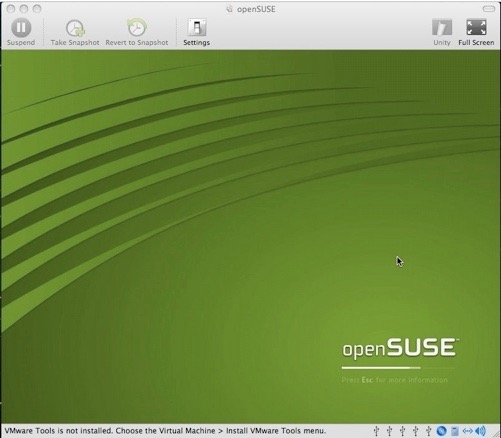The height and width of the screenshot is (438, 501).
Task: Click the 'VMware Tools is not installed' status message
Action: [165, 431]
